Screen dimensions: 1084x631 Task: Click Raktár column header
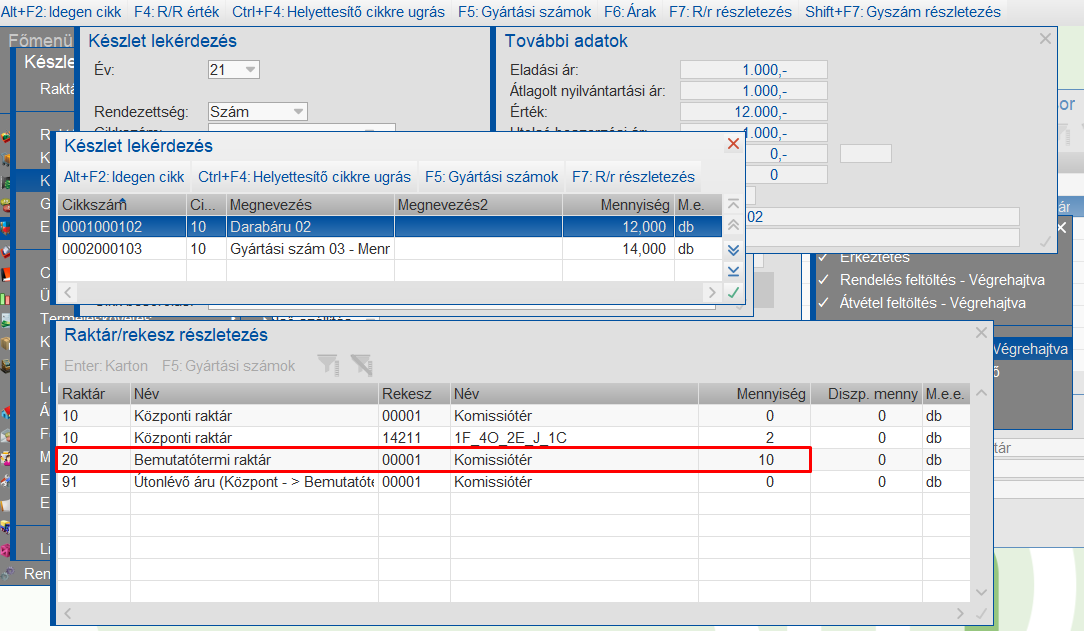pyautogui.click(x=94, y=394)
